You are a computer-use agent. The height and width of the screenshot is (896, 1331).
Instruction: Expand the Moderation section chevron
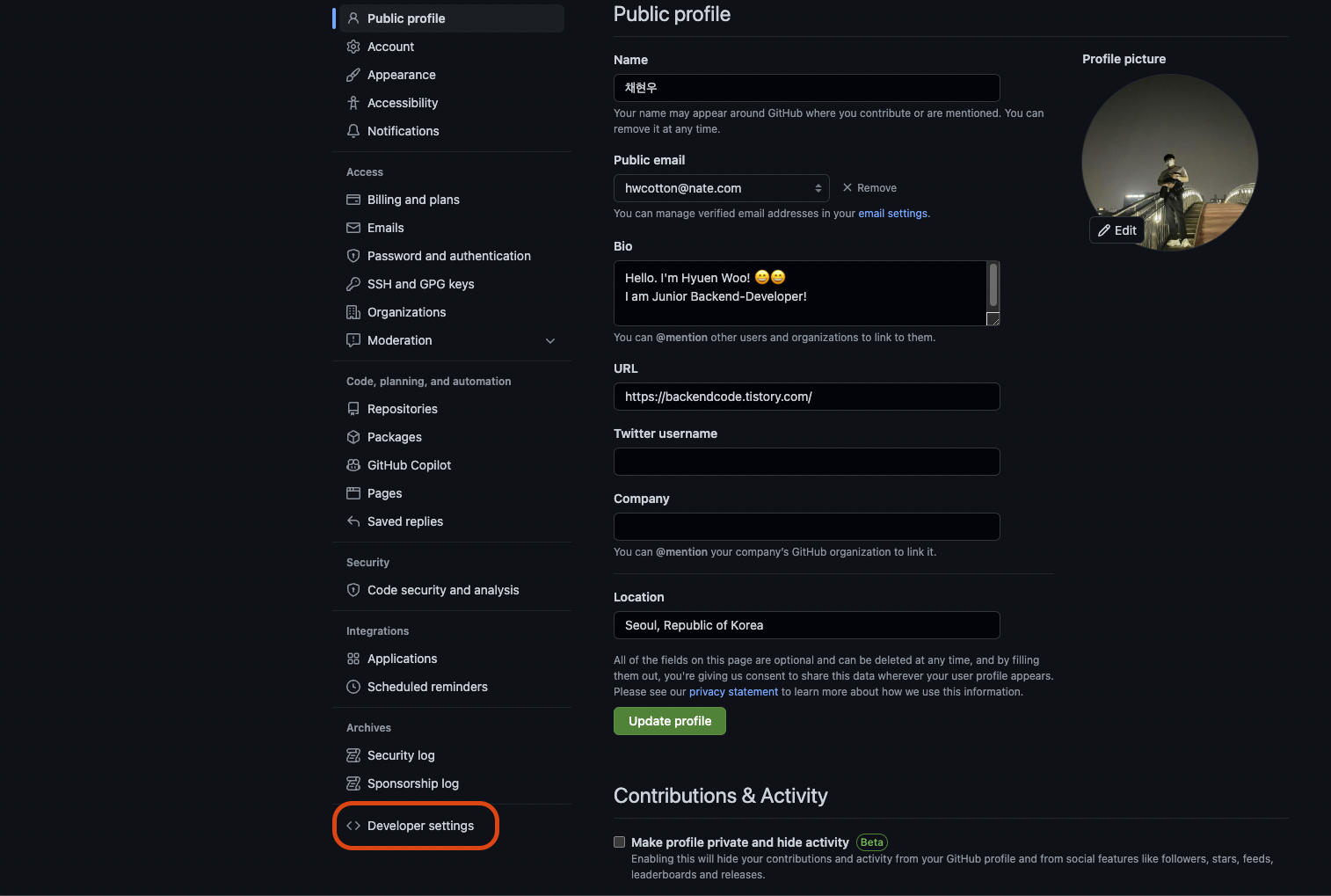[550, 340]
